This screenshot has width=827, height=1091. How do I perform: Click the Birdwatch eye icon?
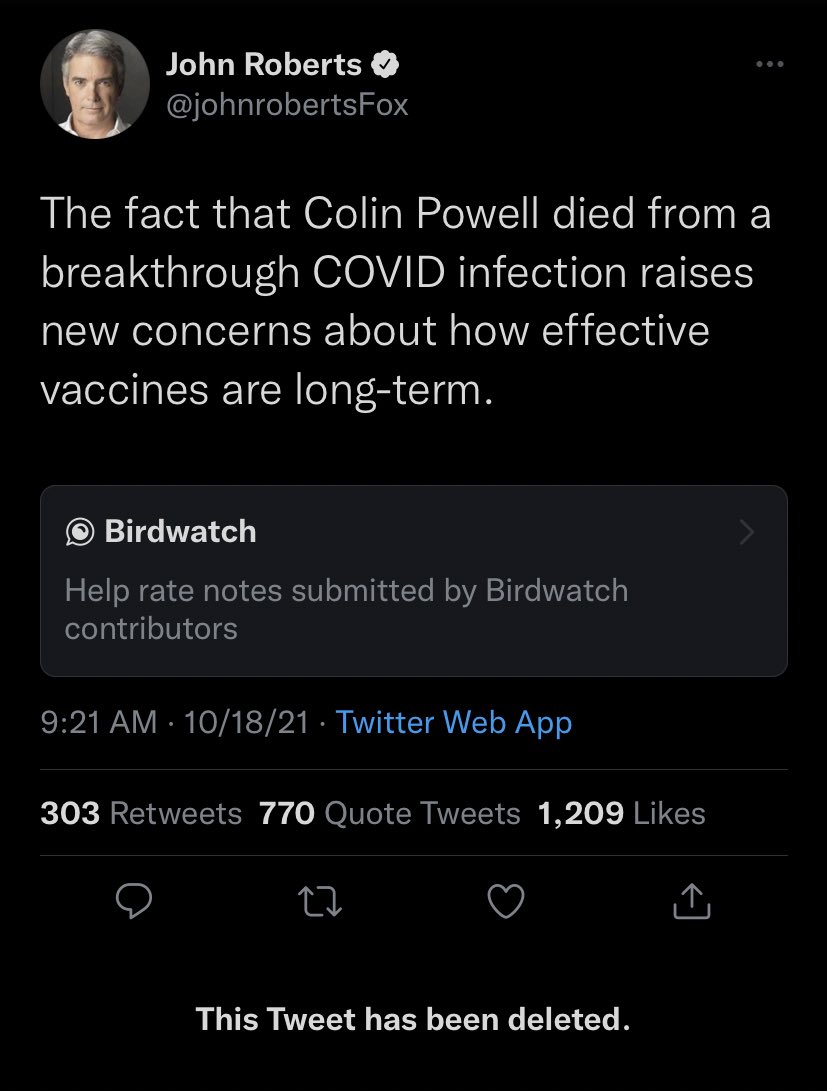78,532
